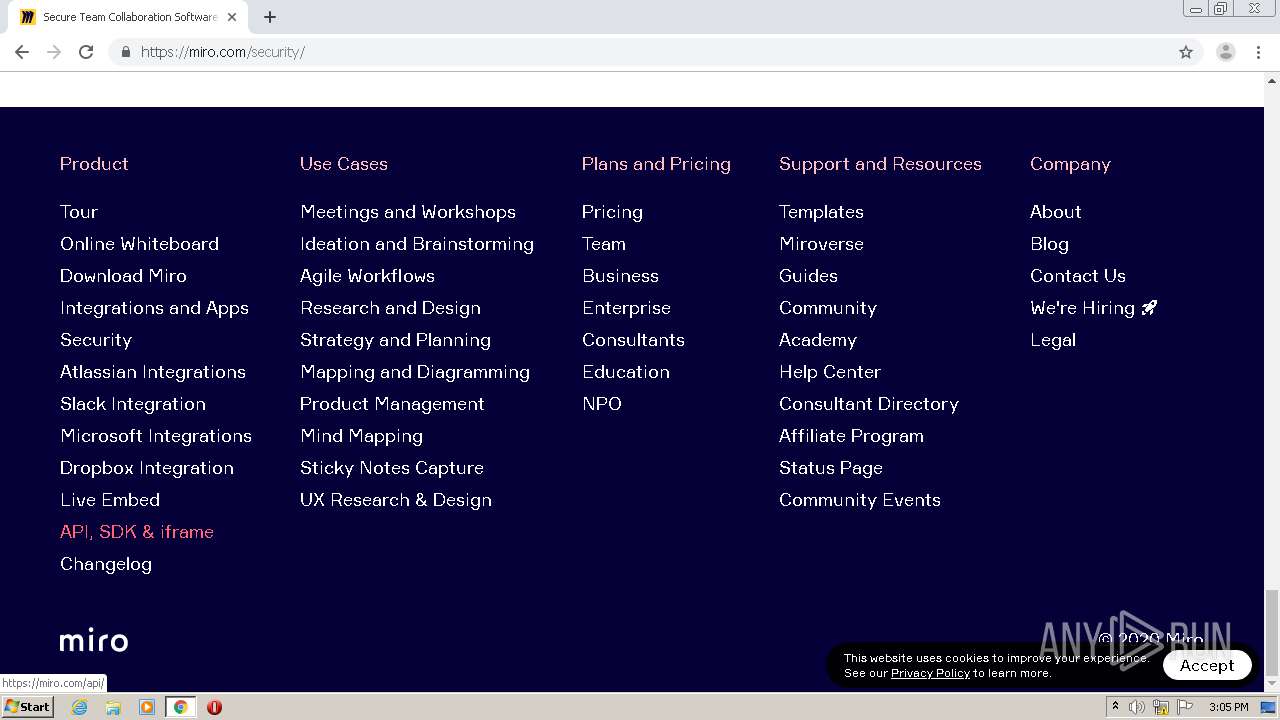Open File Explorer folder icon in taskbar
1280x720 pixels.
point(113,707)
